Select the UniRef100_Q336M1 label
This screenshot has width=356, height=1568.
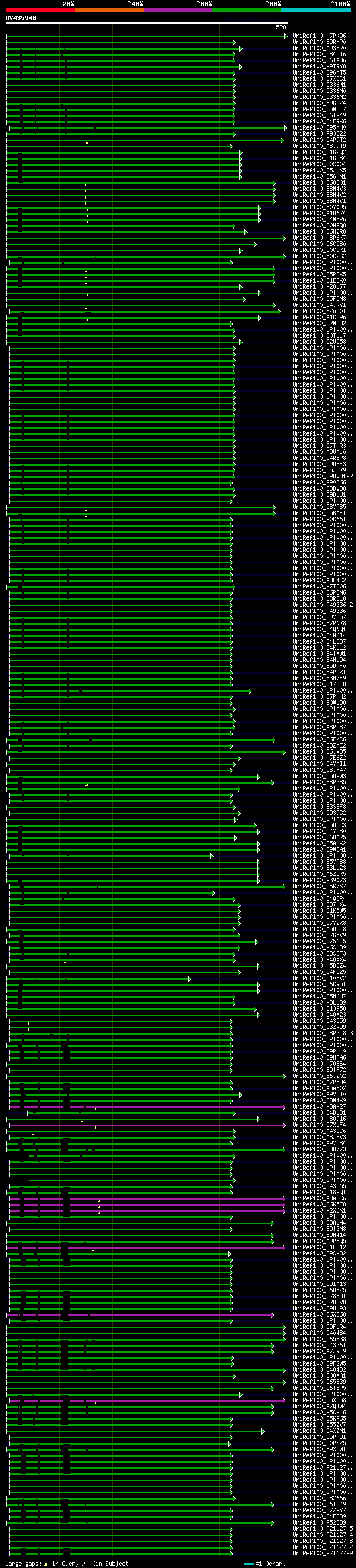[319, 85]
